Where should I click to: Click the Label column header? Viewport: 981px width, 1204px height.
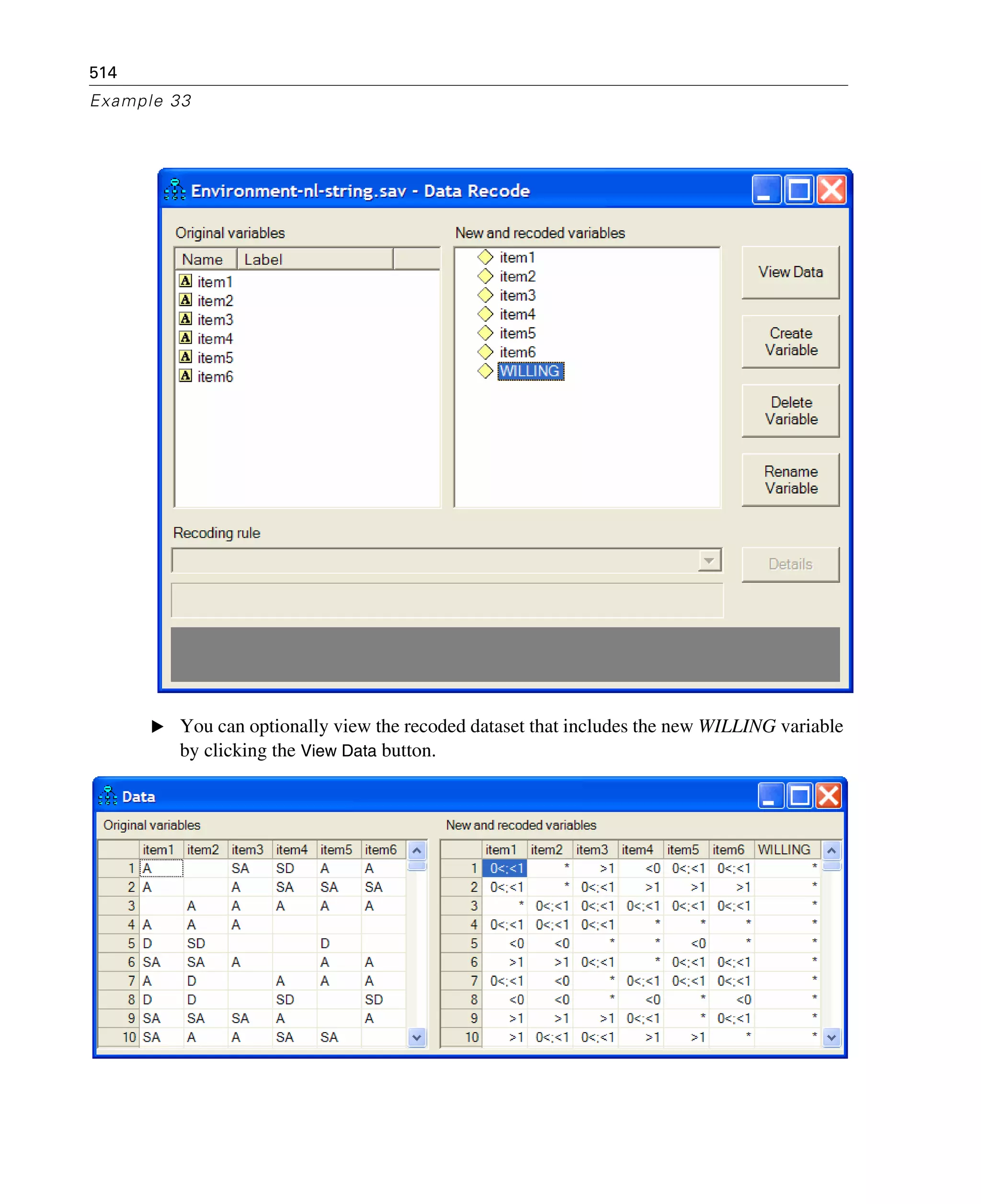point(315,259)
